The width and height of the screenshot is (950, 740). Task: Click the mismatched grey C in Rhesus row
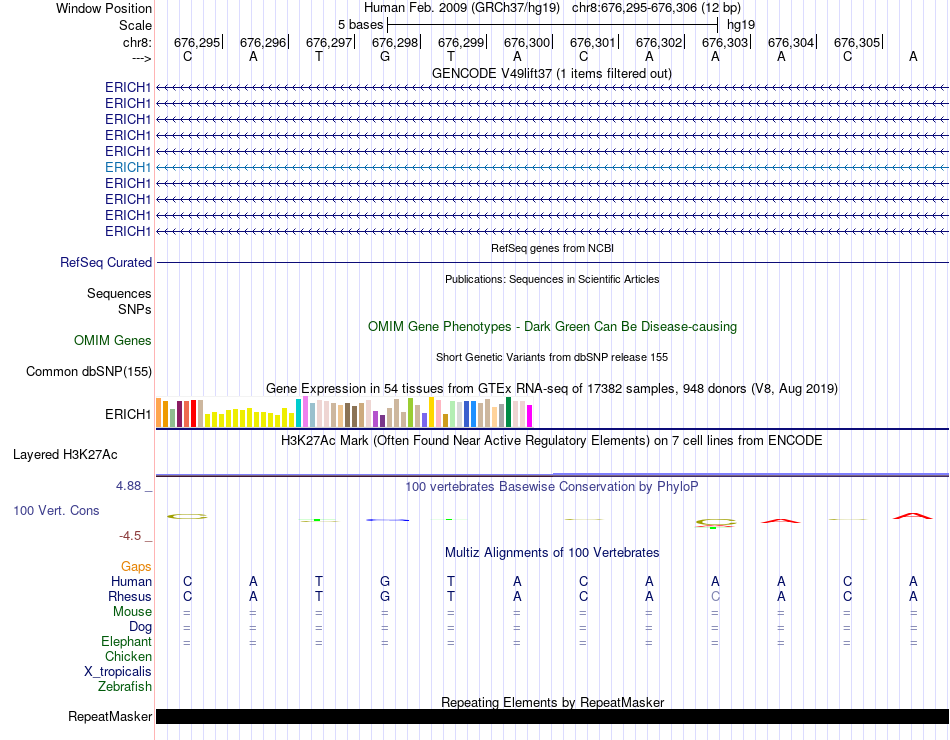click(715, 596)
